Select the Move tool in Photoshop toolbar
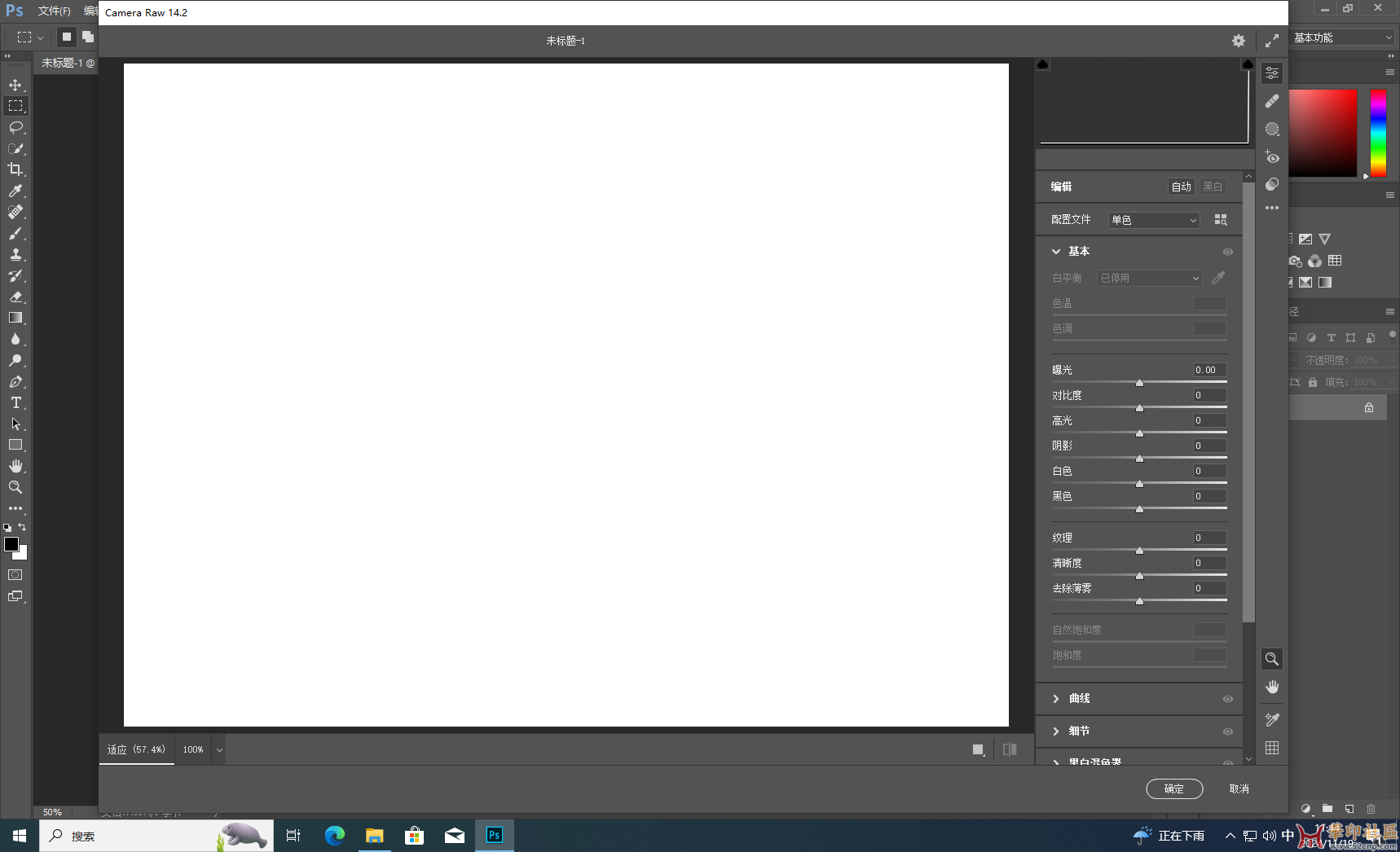 click(15, 85)
